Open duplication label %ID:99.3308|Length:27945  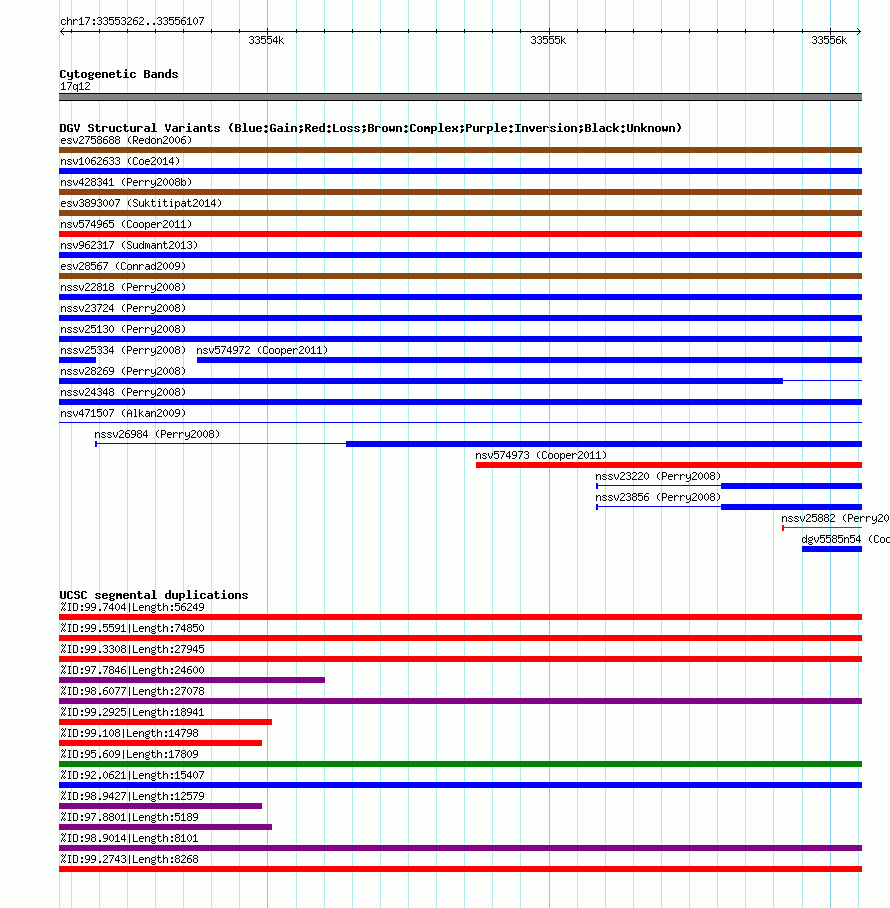[132, 649]
